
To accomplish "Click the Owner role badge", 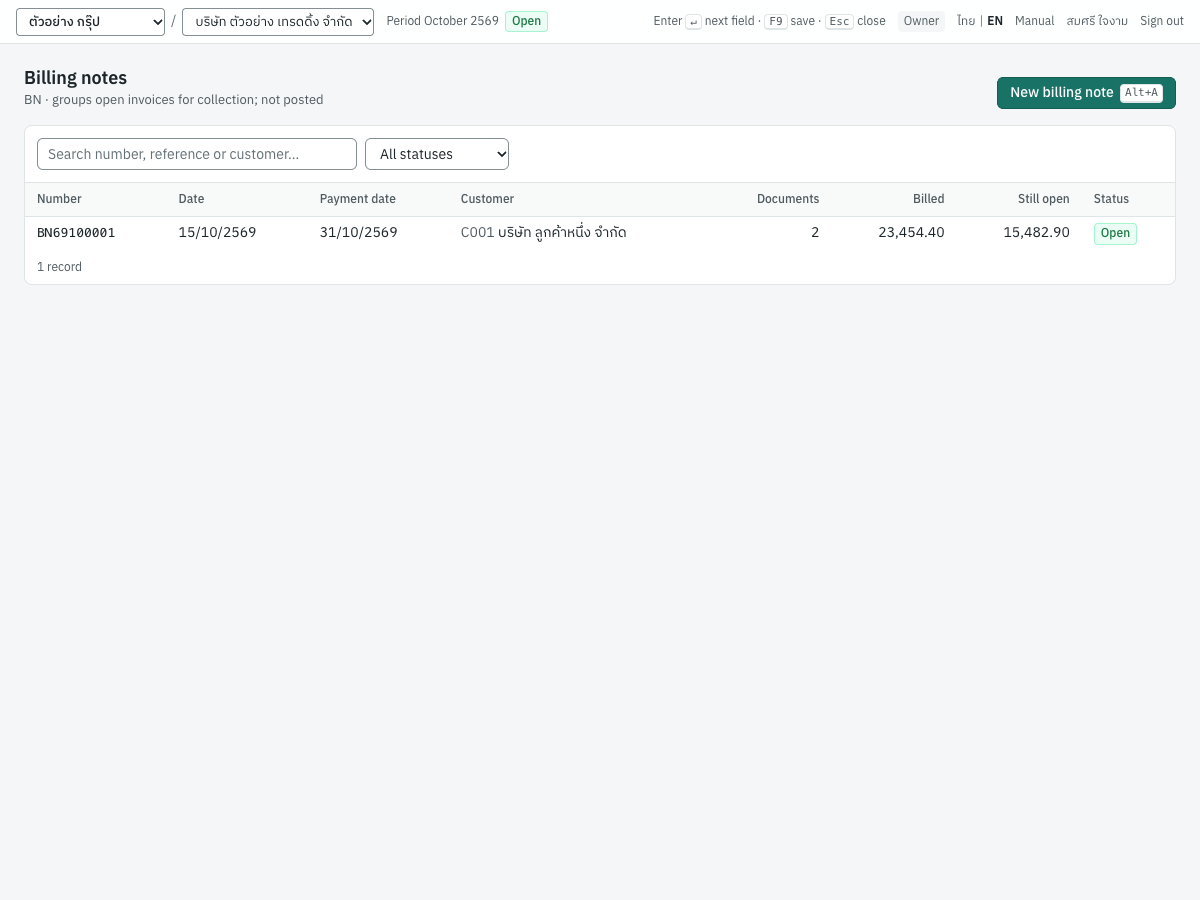I will click(921, 21).
